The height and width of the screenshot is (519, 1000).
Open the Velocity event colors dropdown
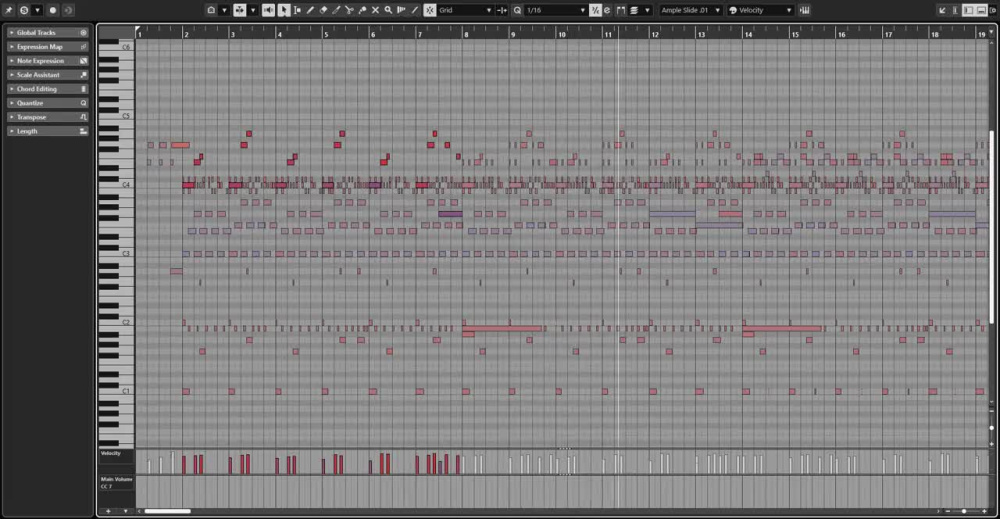(760, 10)
